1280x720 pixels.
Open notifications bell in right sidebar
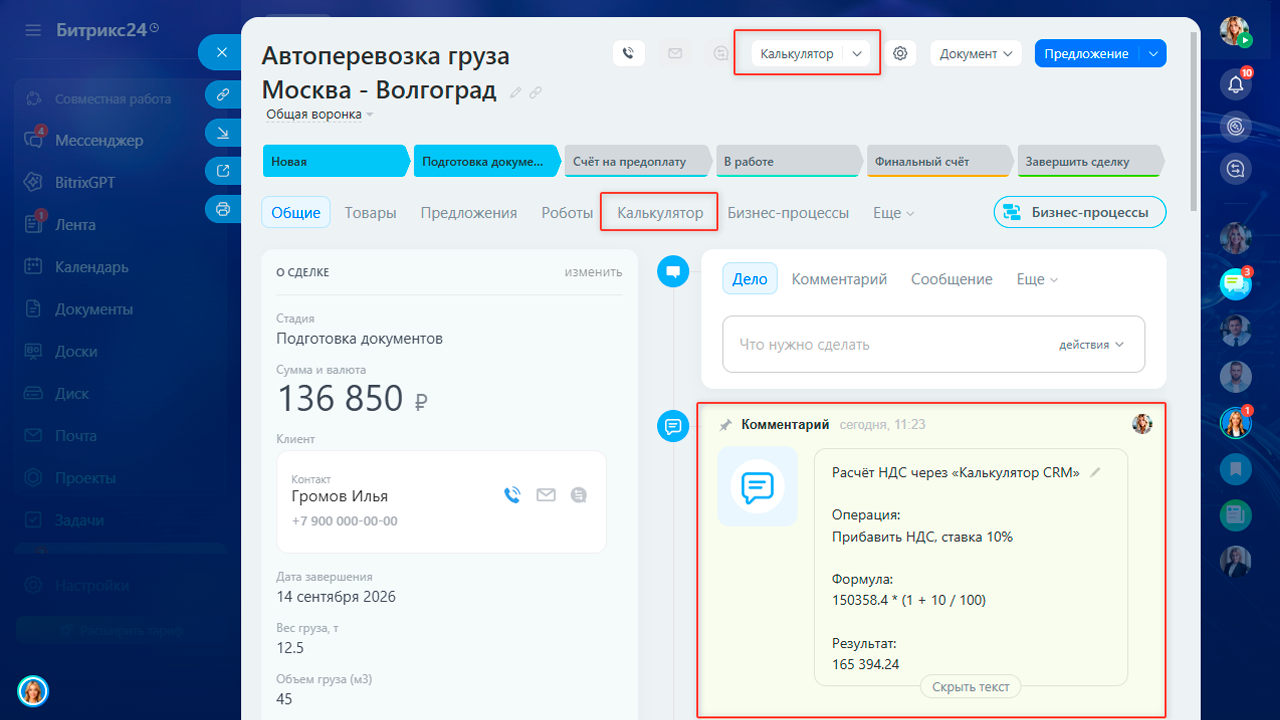pyautogui.click(x=1236, y=84)
